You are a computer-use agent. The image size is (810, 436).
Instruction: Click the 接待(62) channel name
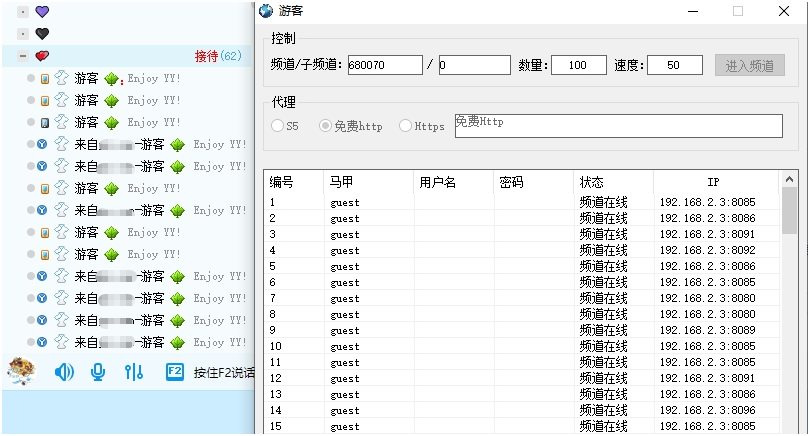coord(217,56)
